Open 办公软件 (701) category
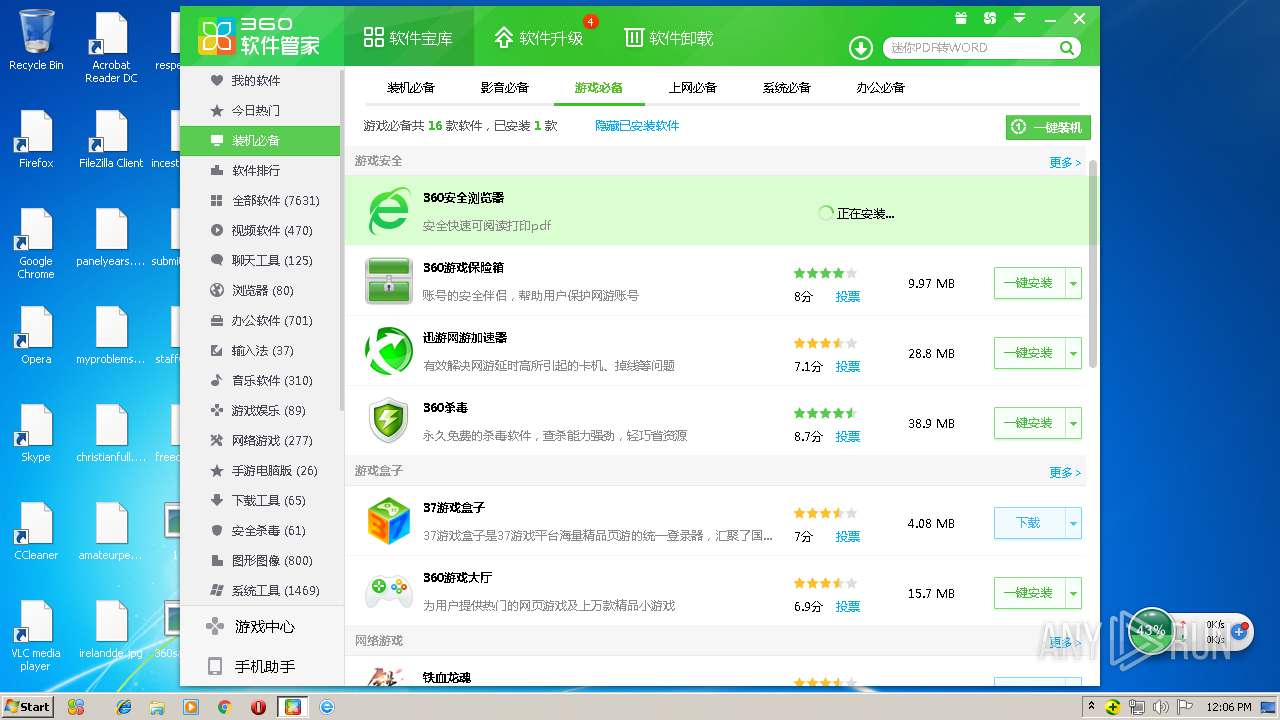 coord(260,320)
